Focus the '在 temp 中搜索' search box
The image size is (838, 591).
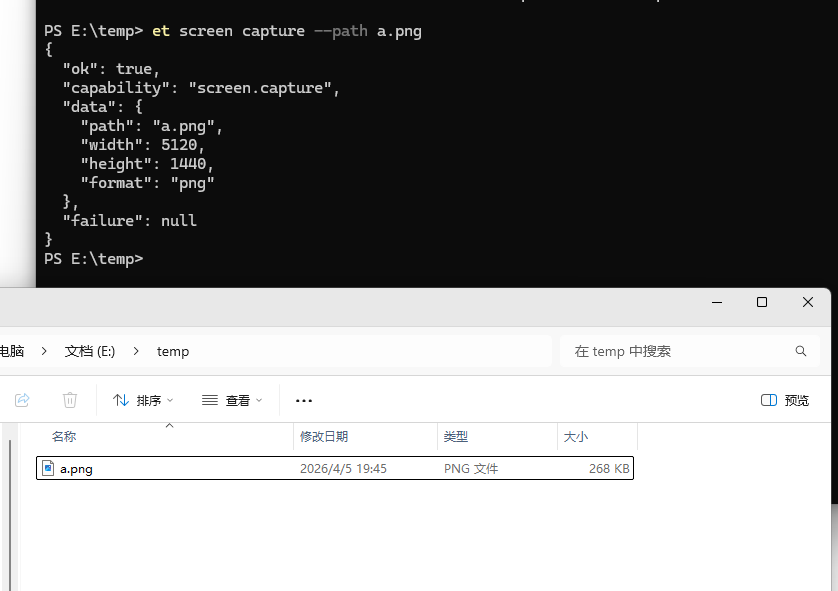(x=689, y=351)
